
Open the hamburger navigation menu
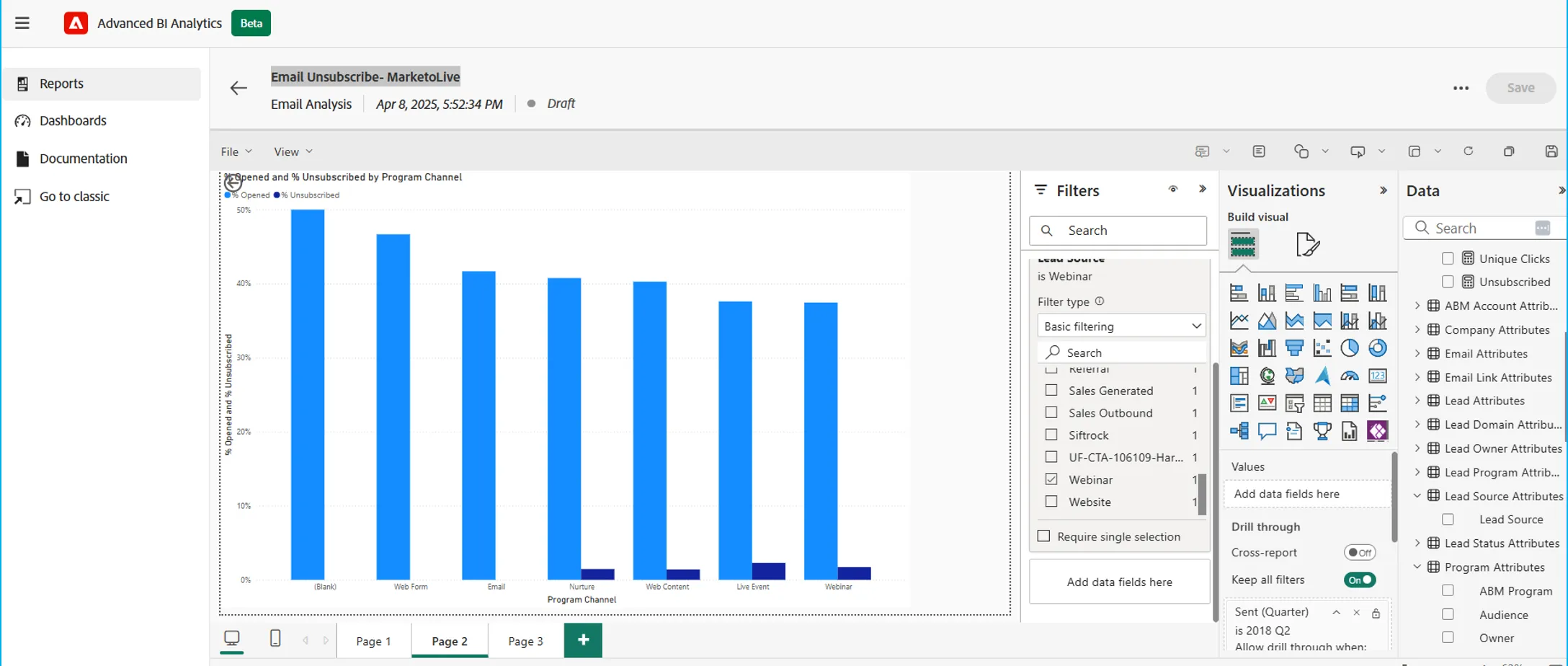click(22, 23)
